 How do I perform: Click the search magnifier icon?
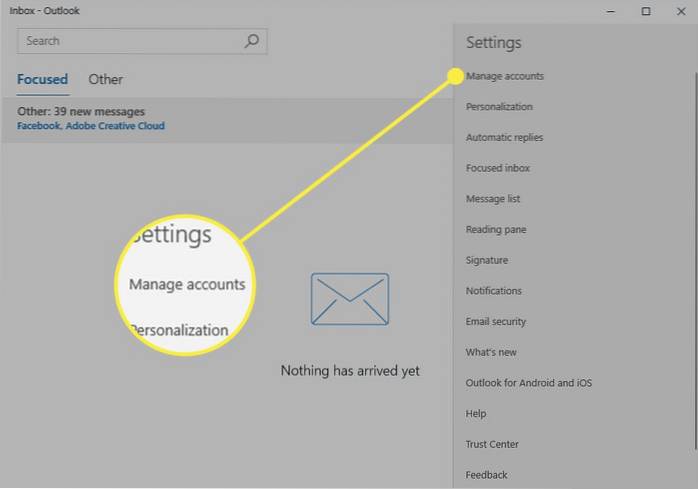point(252,41)
